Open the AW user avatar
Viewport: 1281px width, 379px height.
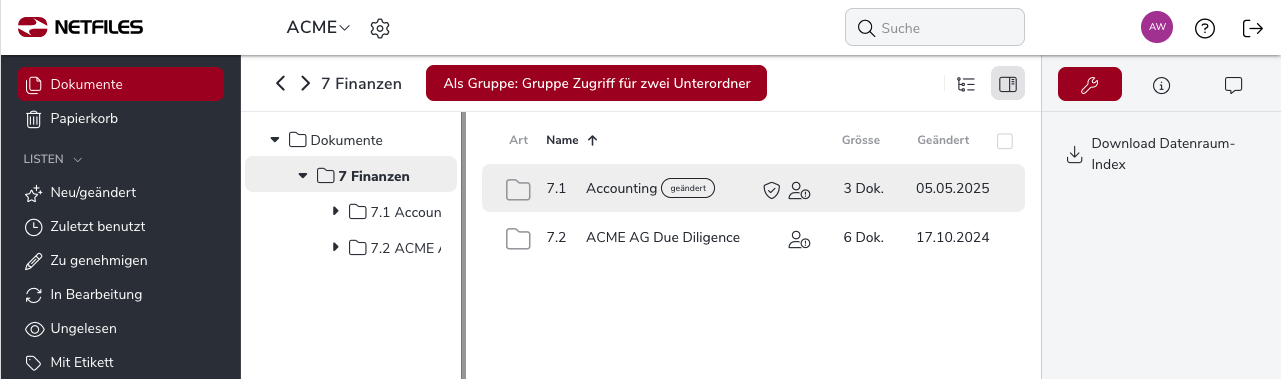1157,27
